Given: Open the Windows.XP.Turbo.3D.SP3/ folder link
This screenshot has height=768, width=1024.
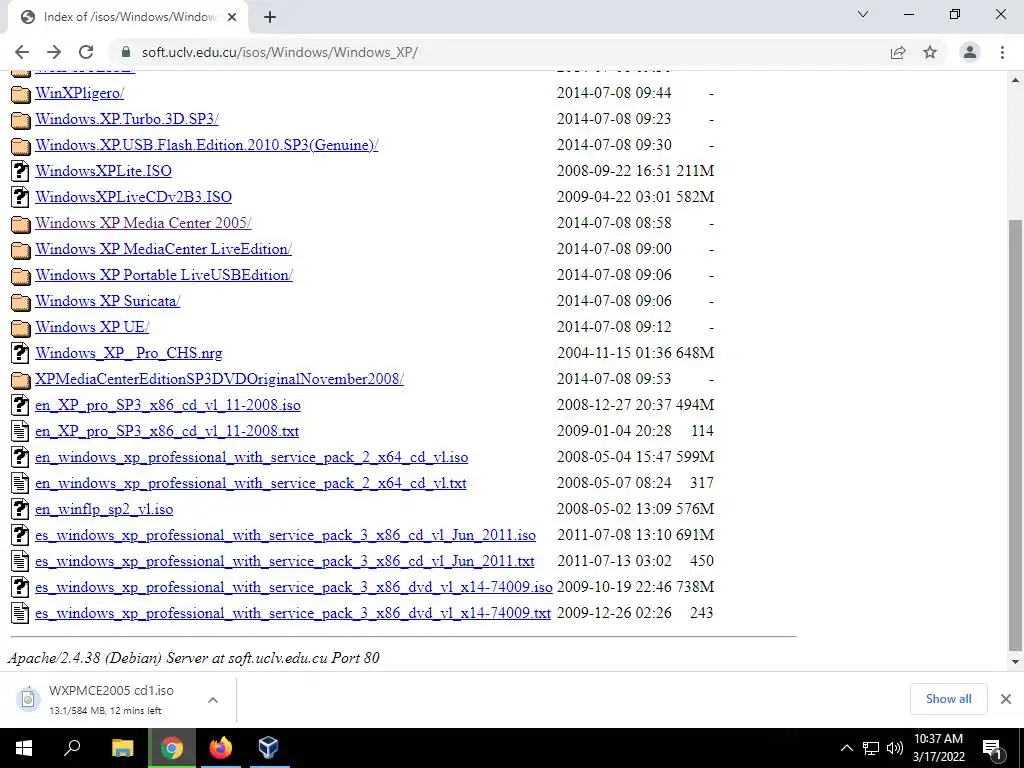Looking at the screenshot, I should (127, 119).
